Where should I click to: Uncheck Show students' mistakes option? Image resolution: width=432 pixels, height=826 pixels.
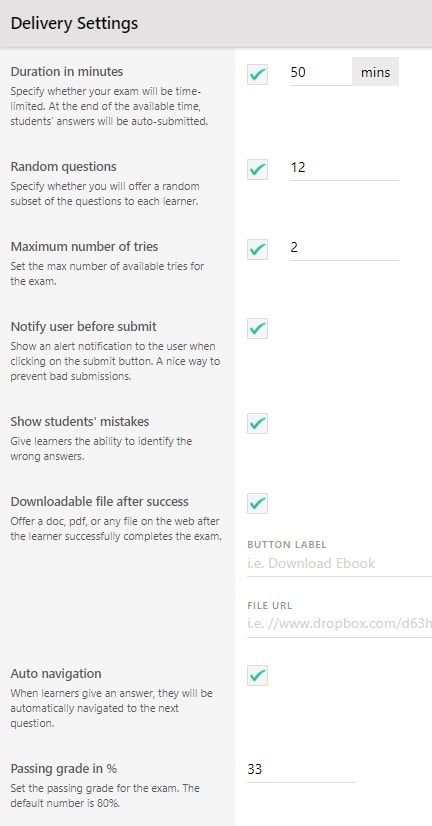257,423
